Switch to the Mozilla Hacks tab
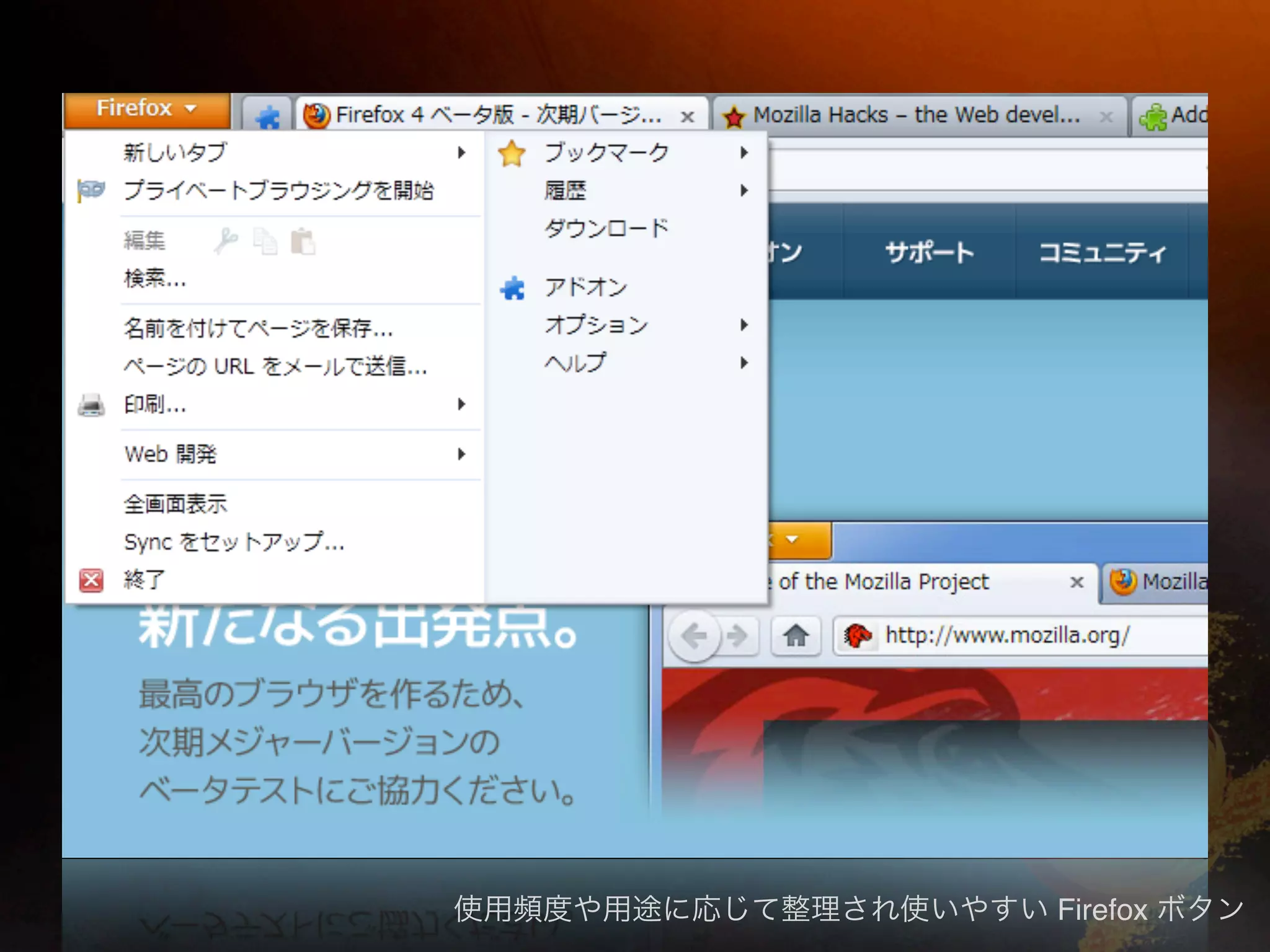 pos(919,115)
